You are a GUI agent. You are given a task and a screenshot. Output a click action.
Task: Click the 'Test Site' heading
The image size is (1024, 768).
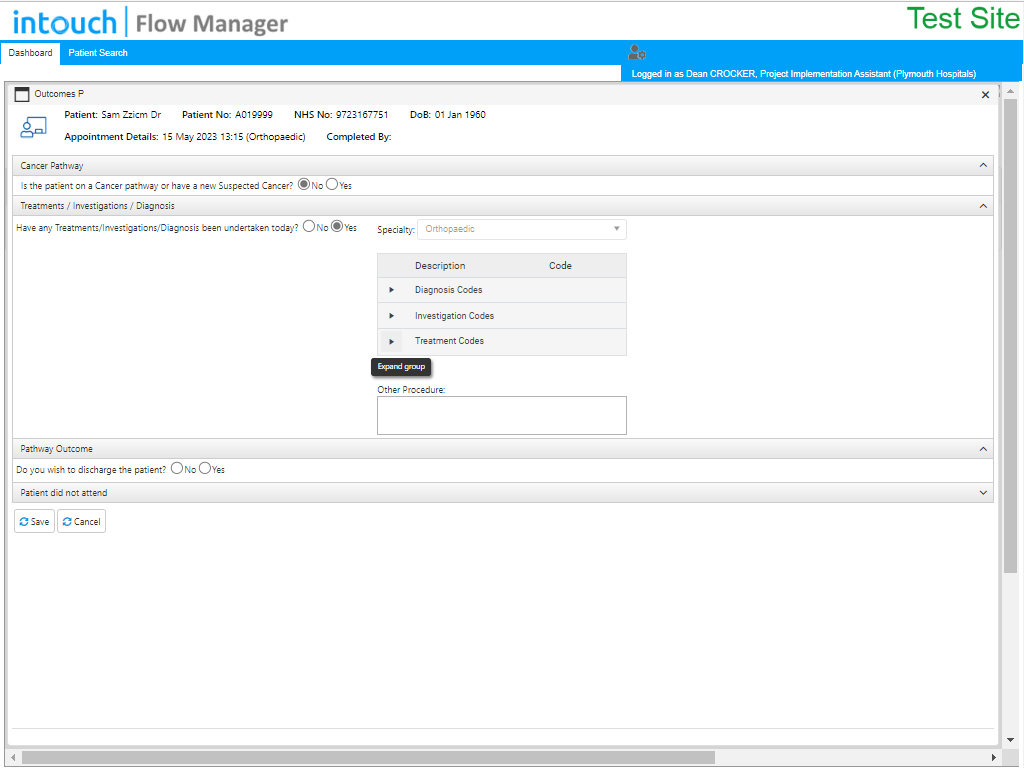(x=963, y=18)
